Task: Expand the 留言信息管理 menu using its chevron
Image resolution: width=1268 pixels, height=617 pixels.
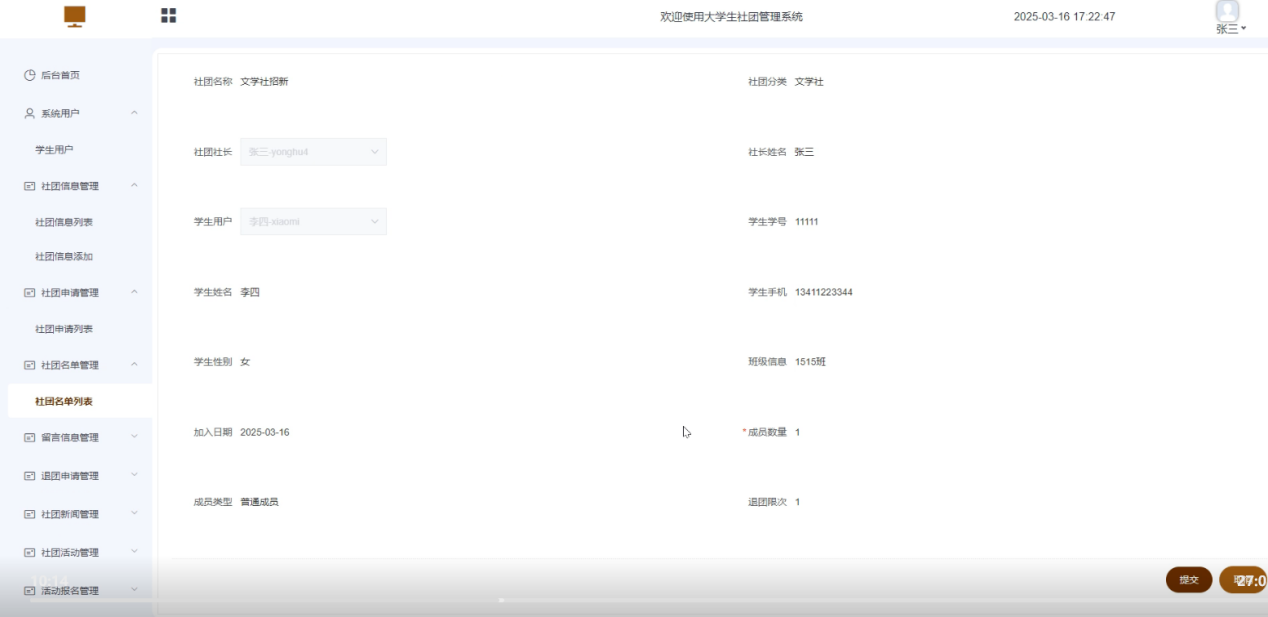Action: (134, 436)
